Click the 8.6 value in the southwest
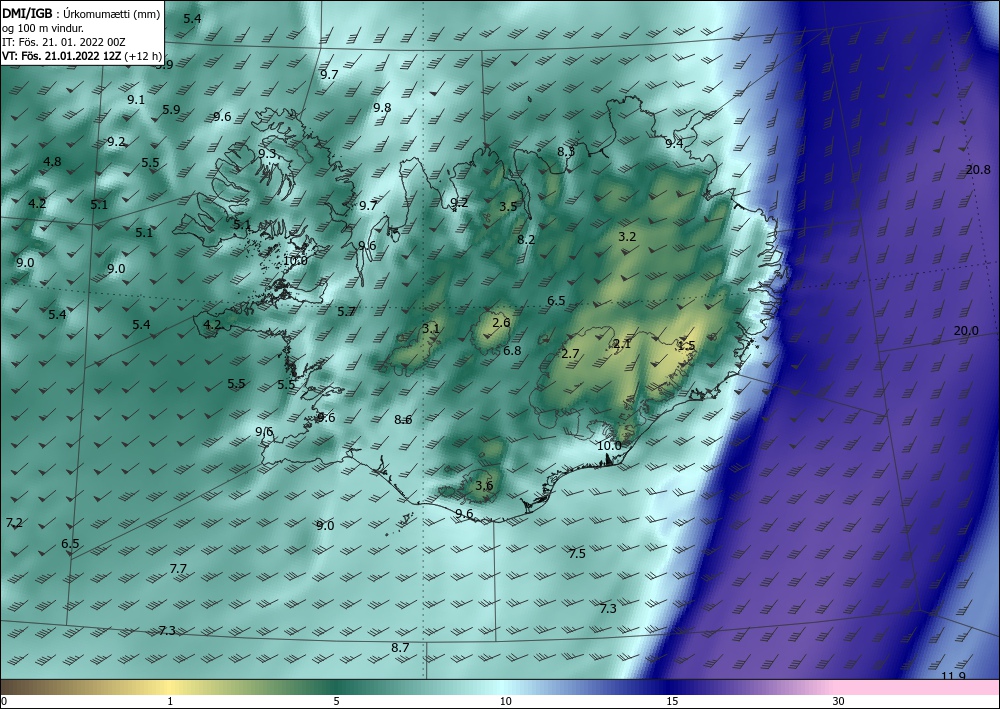The height and width of the screenshot is (709, 1000). pyautogui.click(x=403, y=420)
